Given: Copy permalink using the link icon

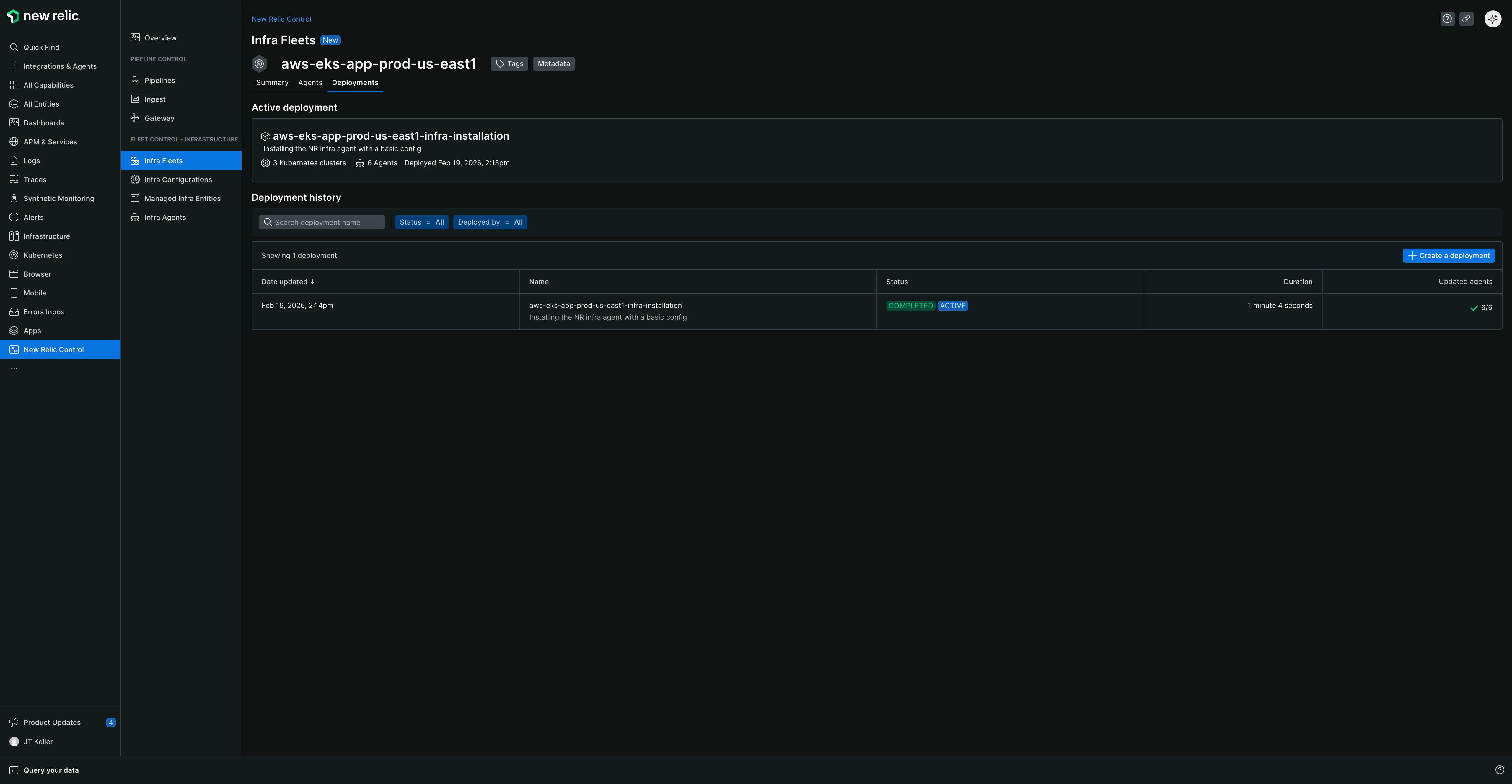Looking at the screenshot, I should [1466, 19].
